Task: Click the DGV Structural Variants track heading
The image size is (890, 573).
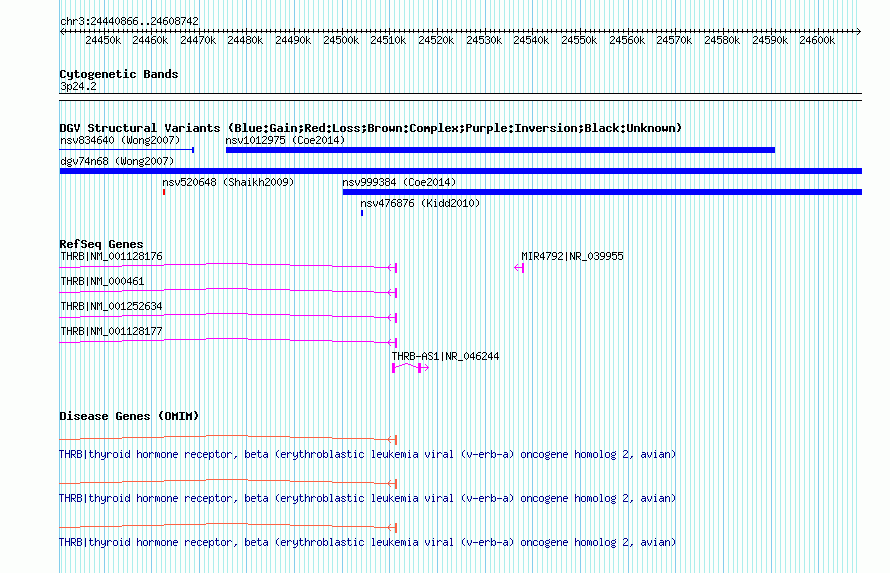Action: click(x=370, y=128)
